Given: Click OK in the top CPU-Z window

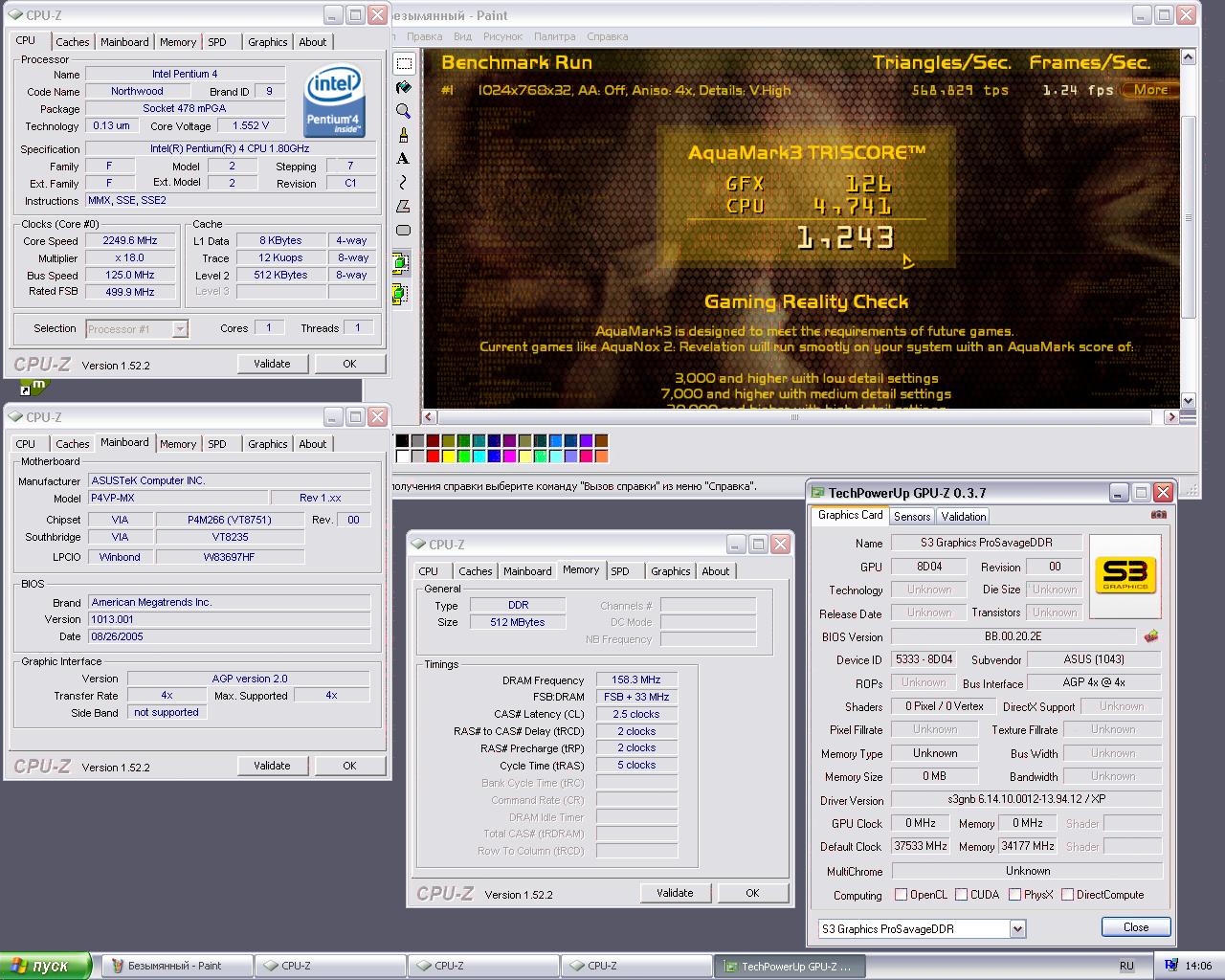Looking at the screenshot, I should pos(349,364).
